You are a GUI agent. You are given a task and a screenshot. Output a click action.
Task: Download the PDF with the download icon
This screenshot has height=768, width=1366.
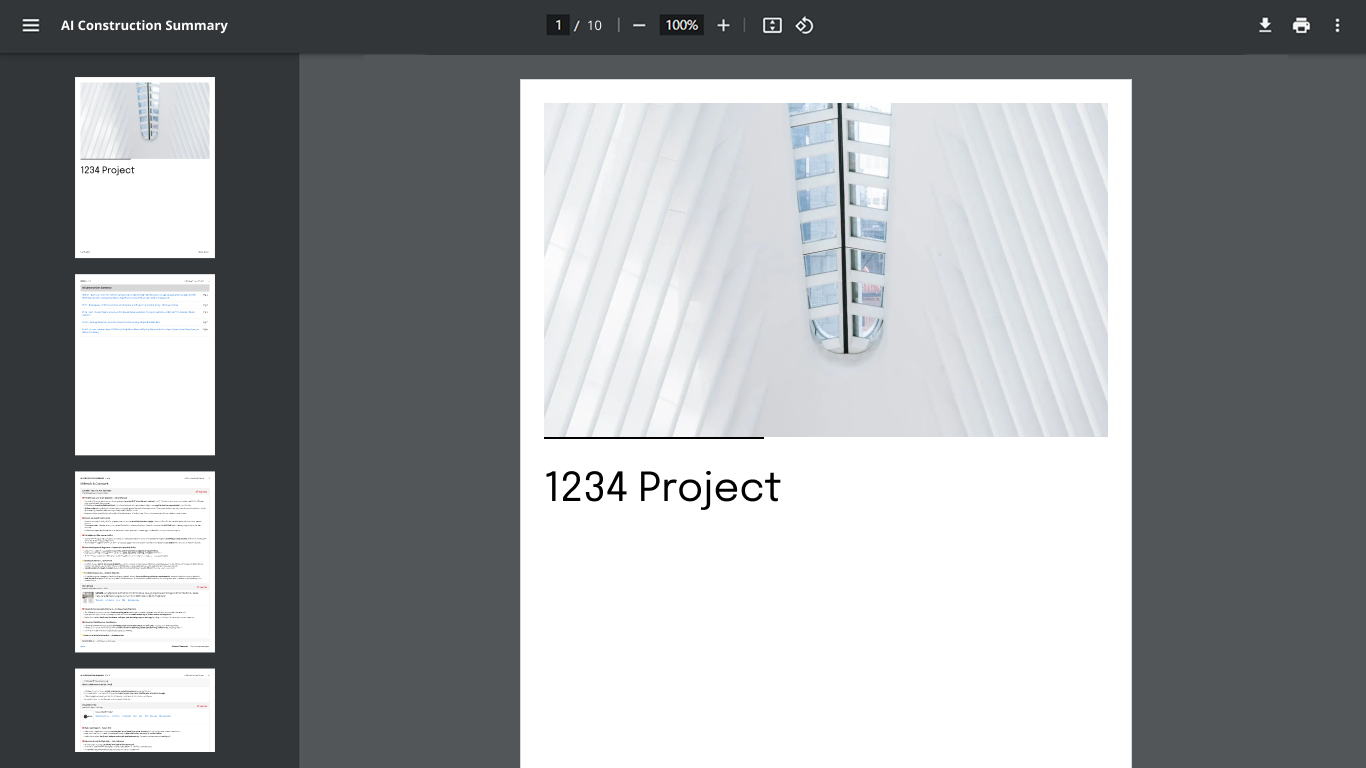[x=1265, y=25]
